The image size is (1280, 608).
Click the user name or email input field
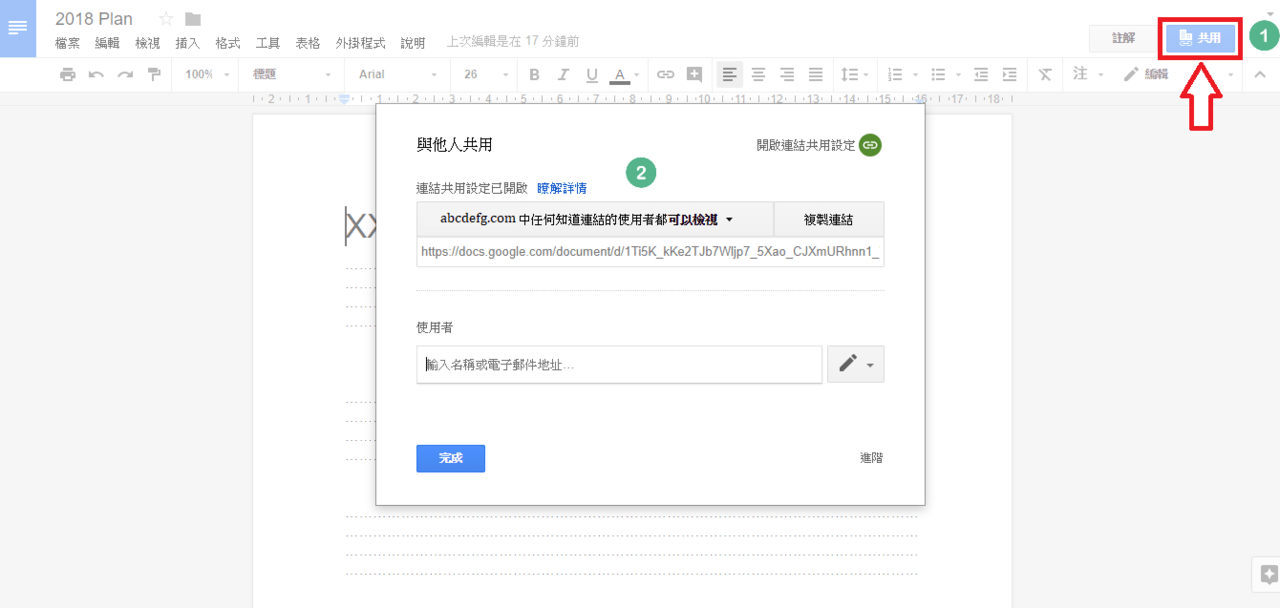(620, 365)
